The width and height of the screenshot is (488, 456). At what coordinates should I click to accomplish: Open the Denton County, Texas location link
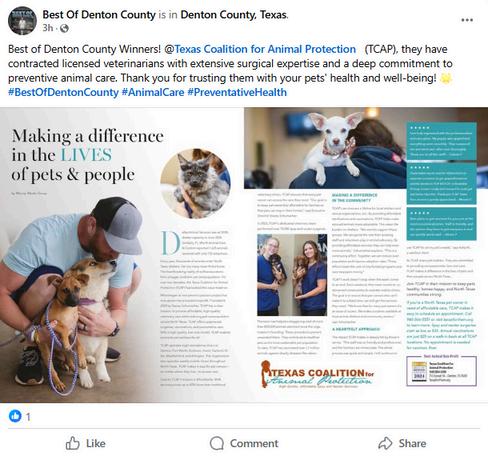click(234, 15)
